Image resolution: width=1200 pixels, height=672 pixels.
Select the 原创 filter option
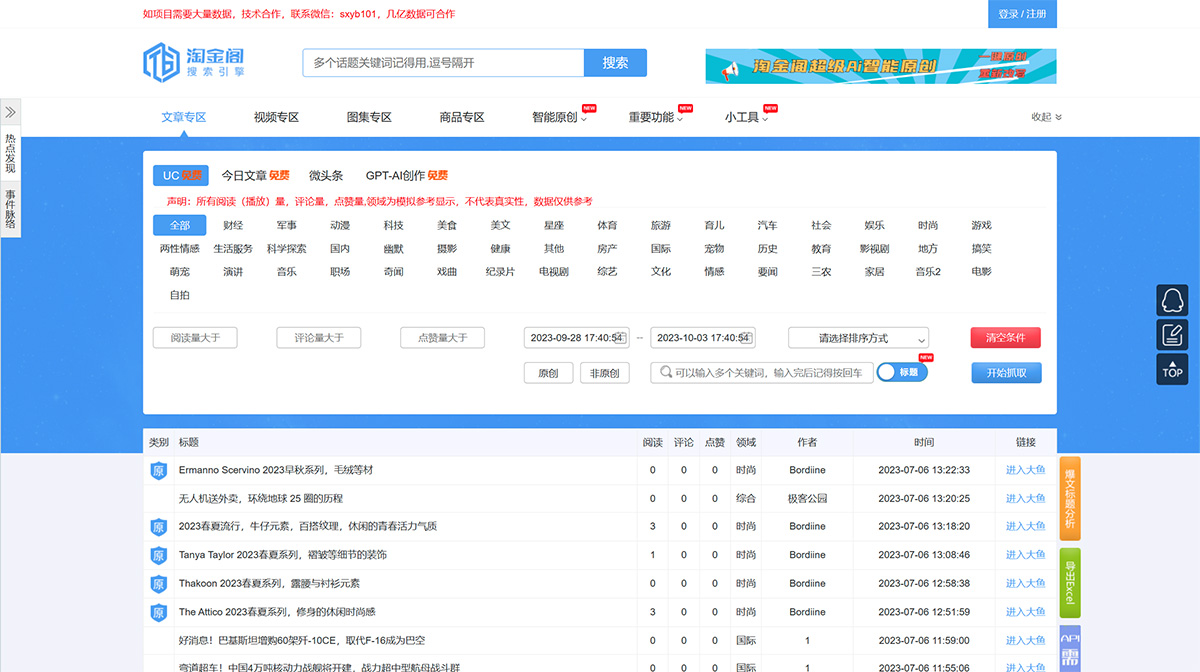[548, 371]
